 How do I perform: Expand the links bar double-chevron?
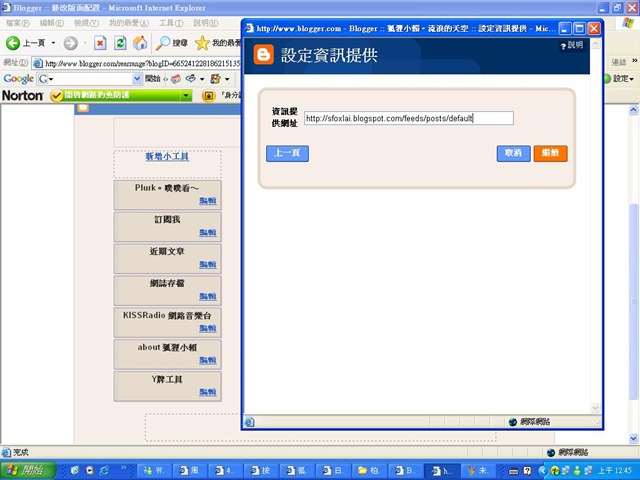pyautogui.click(x=634, y=60)
